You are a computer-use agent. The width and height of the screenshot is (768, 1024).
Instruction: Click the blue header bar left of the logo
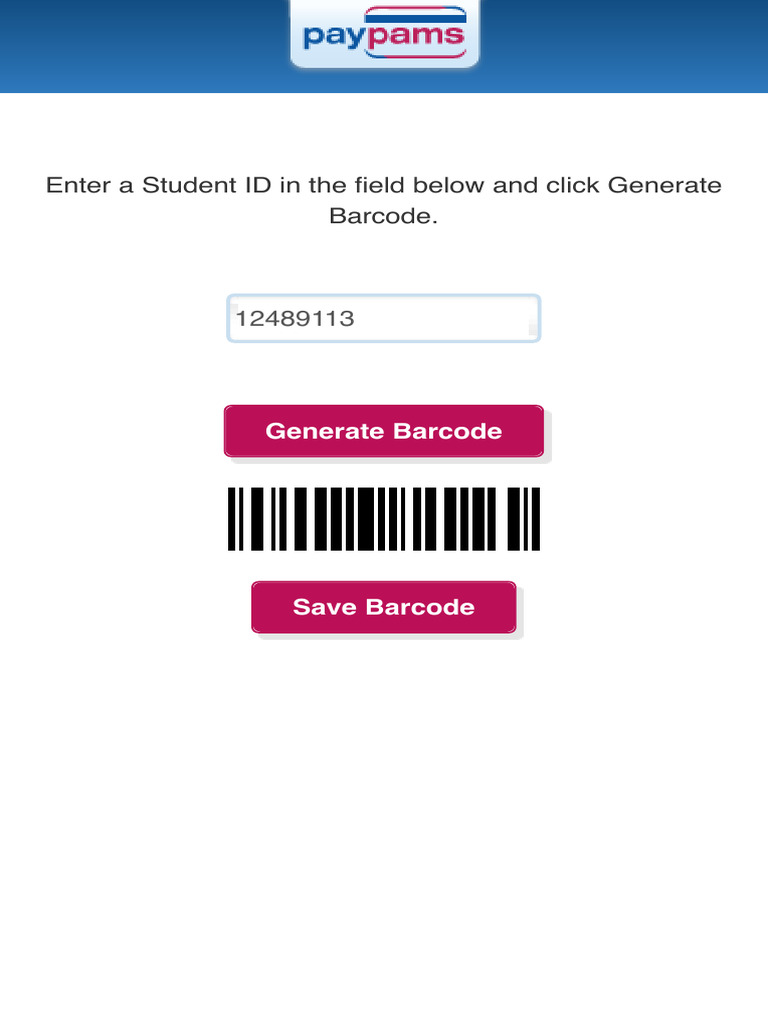click(x=140, y=45)
